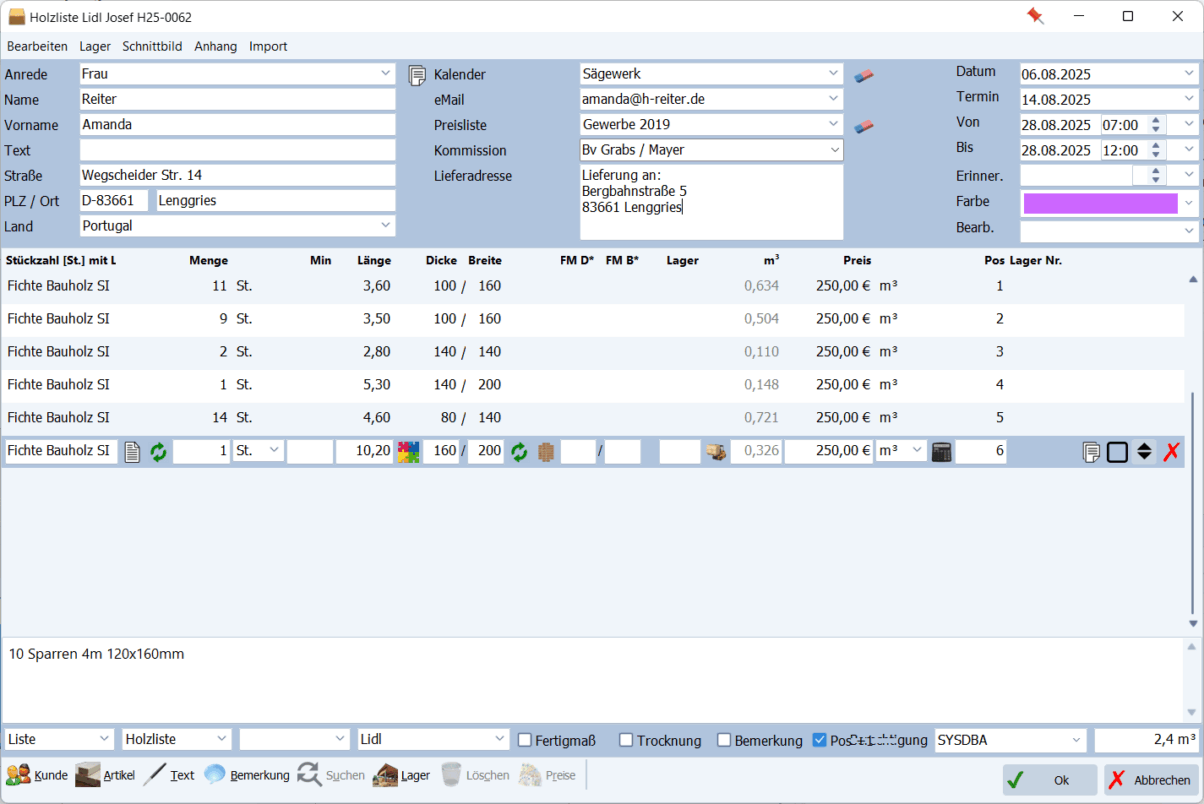The width and height of the screenshot is (1204, 804).
Task: Open the Farbe purple color swatch
Action: [1100, 203]
